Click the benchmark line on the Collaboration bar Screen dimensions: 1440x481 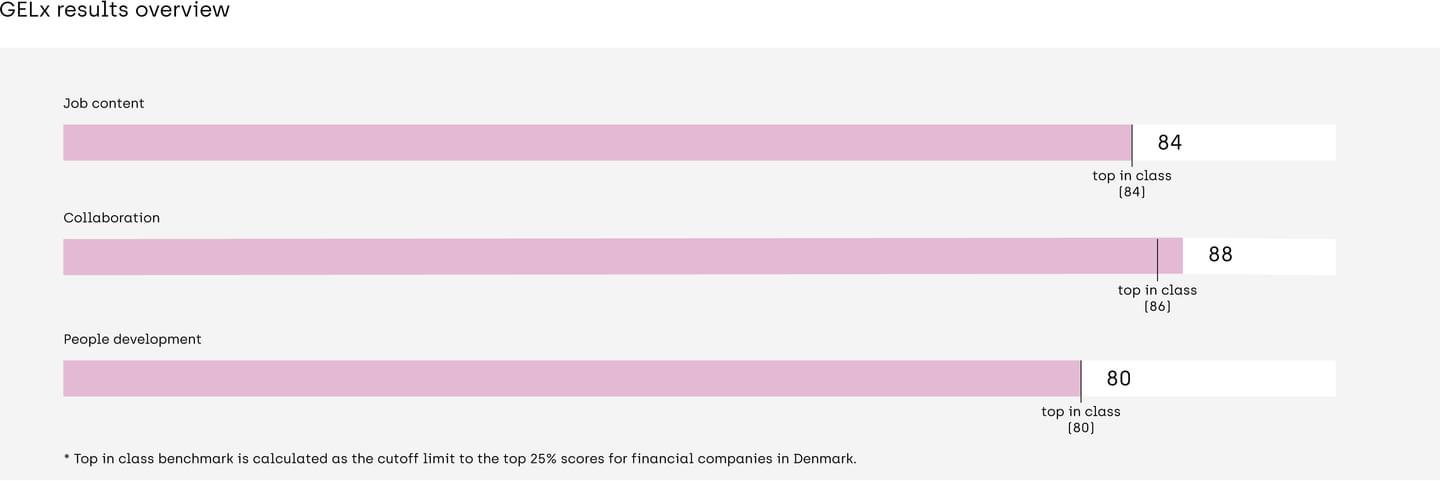pyautogui.click(x=1157, y=259)
